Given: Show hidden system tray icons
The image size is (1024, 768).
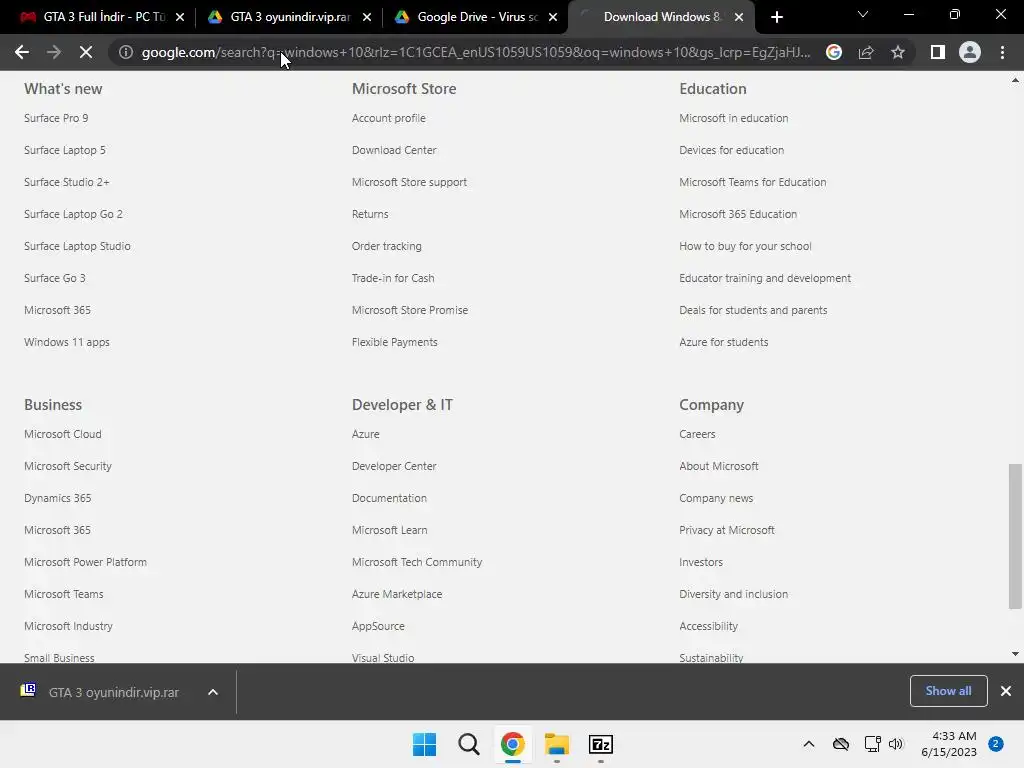Looking at the screenshot, I should coord(808,744).
